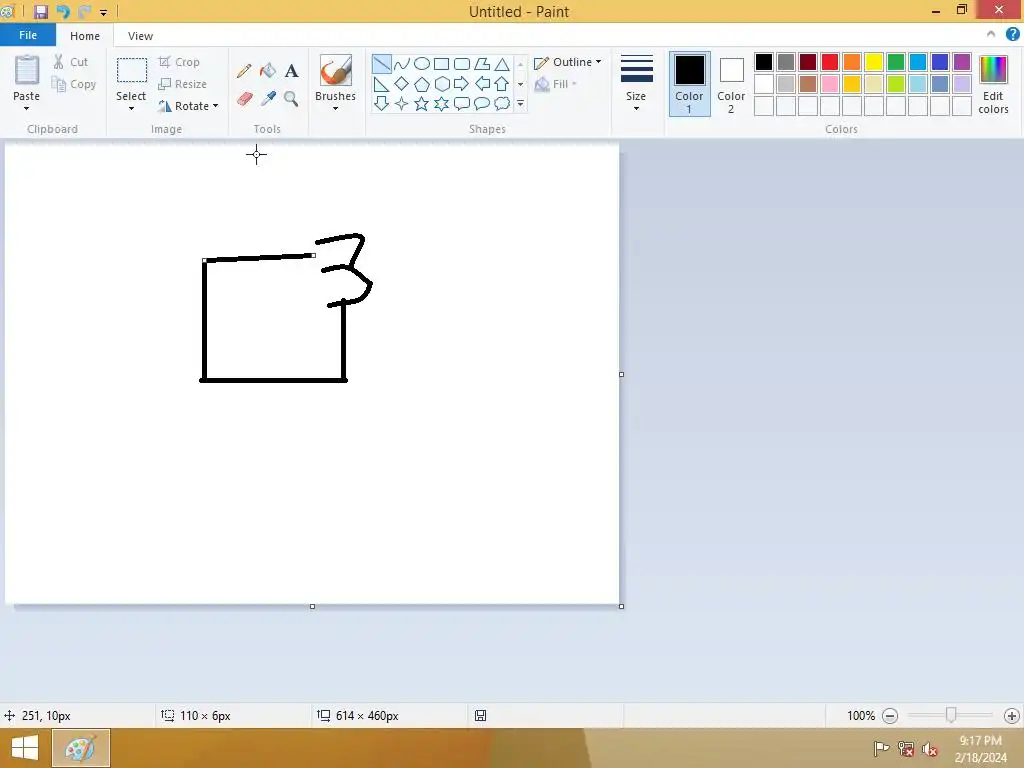Image resolution: width=1024 pixels, height=768 pixels.
Task: Choose the Rectangle shape
Action: point(441,64)
